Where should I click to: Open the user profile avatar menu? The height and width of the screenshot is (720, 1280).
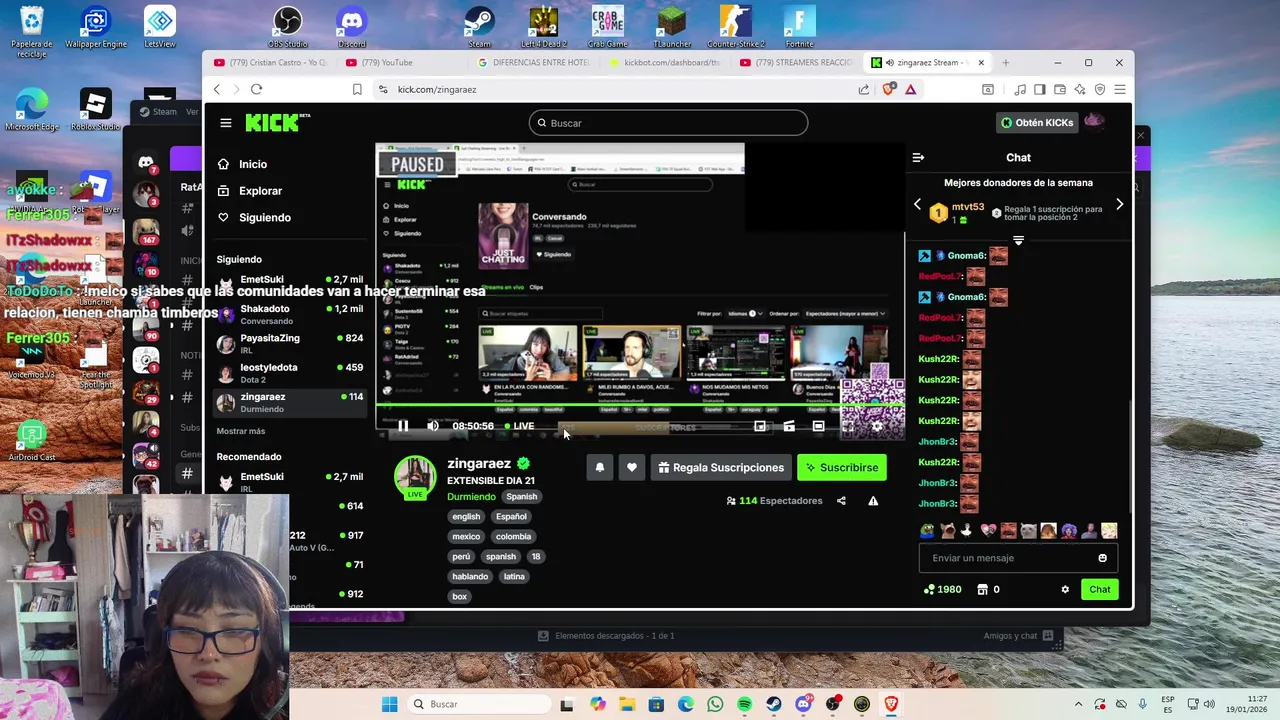tap(1095, 122)
